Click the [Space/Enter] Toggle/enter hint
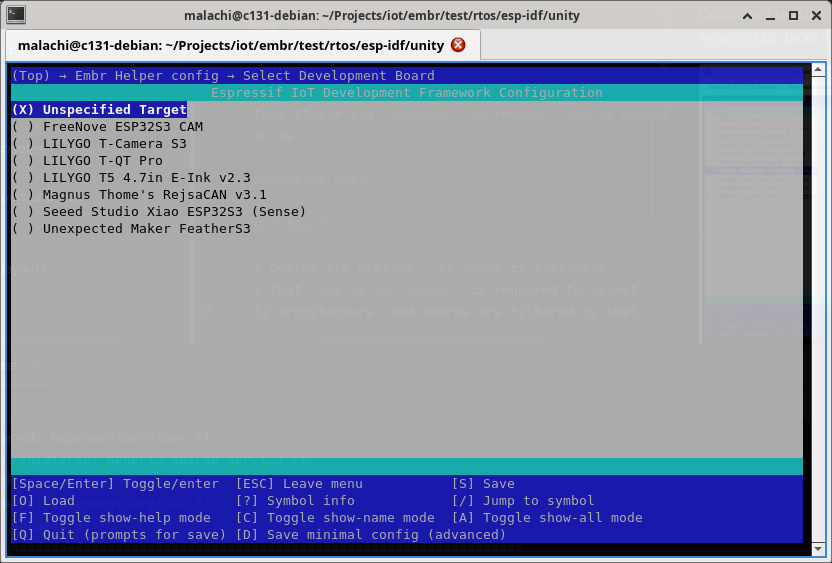Image resolution: width=832 pixels, height=563 pixels. [115, 484]
